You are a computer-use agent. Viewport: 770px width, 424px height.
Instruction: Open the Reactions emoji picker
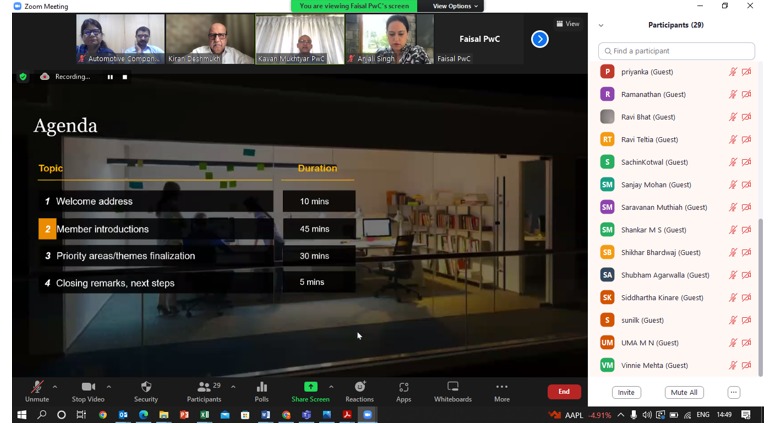(x=359, y=388)
